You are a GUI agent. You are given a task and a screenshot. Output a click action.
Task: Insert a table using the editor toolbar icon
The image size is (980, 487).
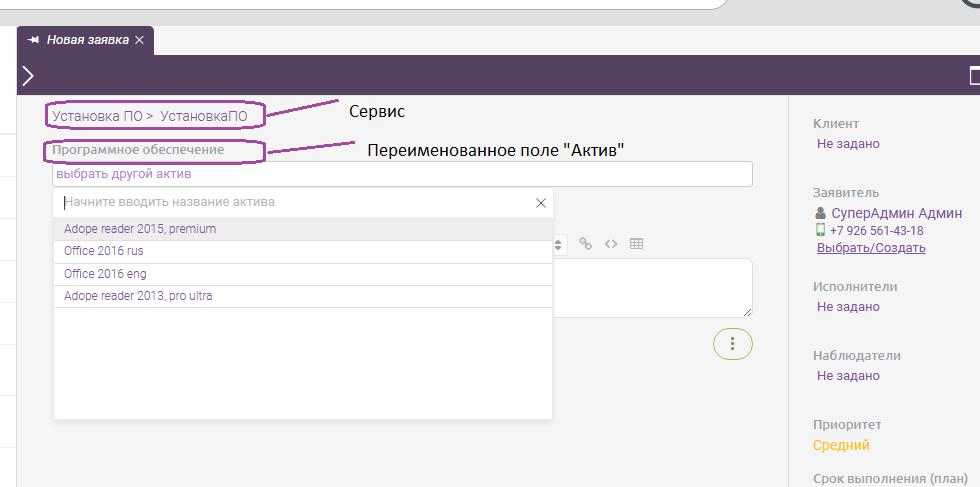[x=636, y=243]
